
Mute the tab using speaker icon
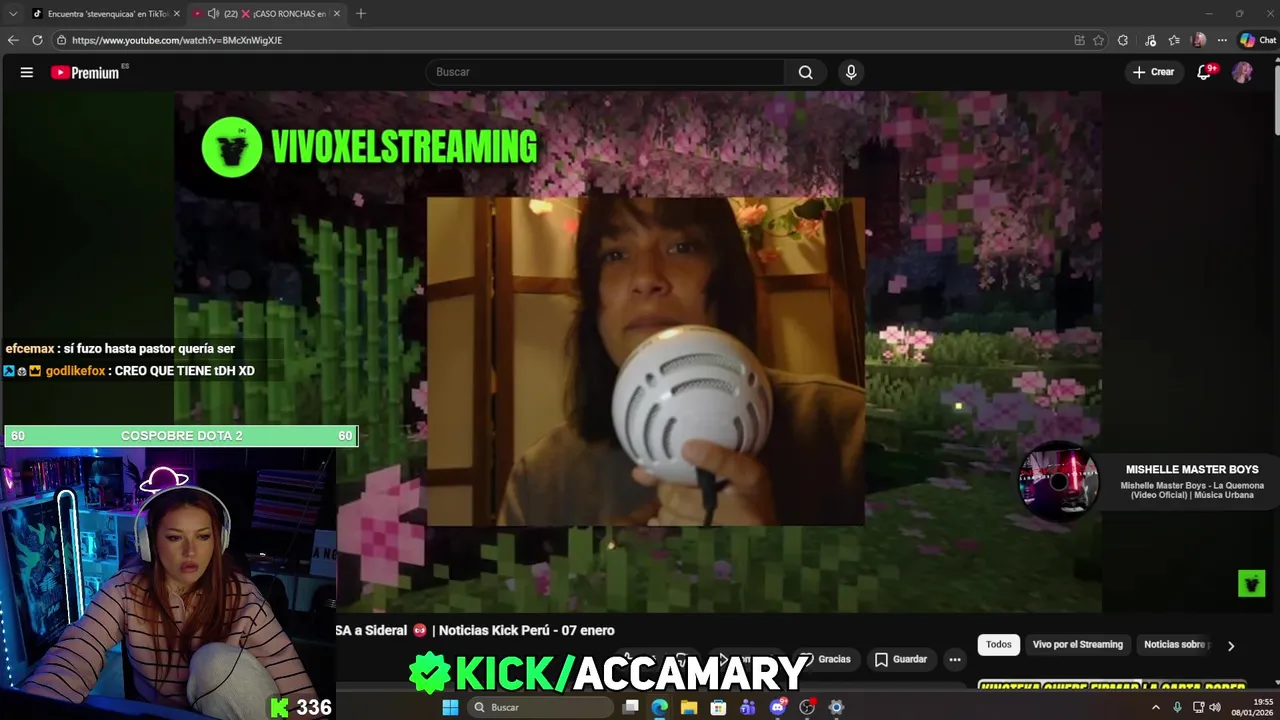point(213,13)
